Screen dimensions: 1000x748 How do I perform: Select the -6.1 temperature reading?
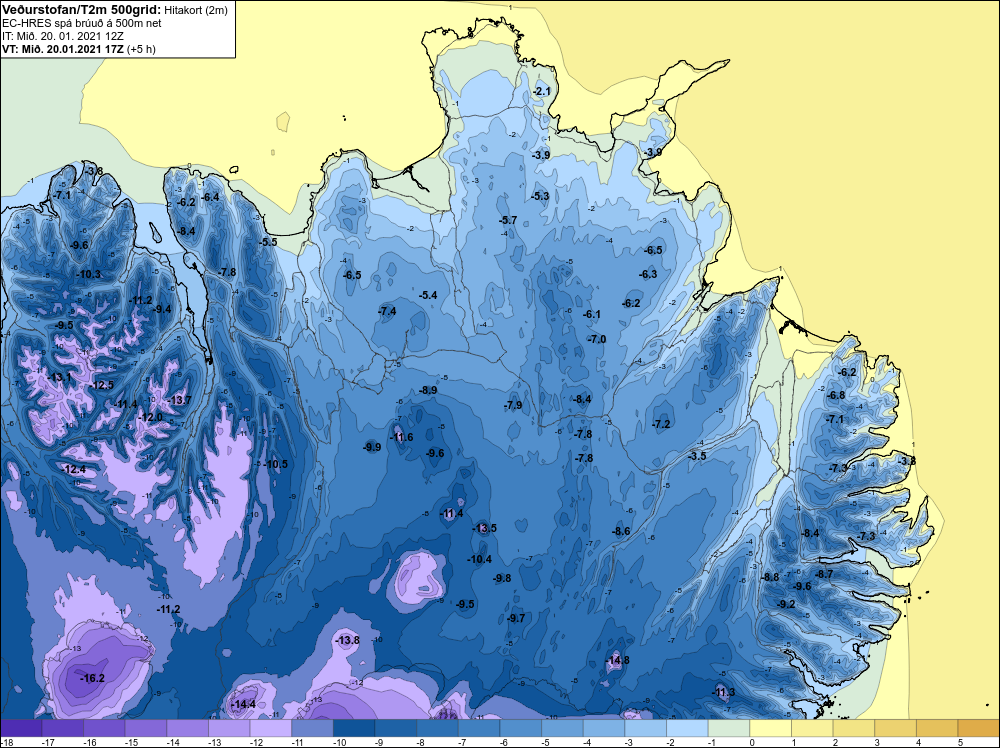click(592, 314)
